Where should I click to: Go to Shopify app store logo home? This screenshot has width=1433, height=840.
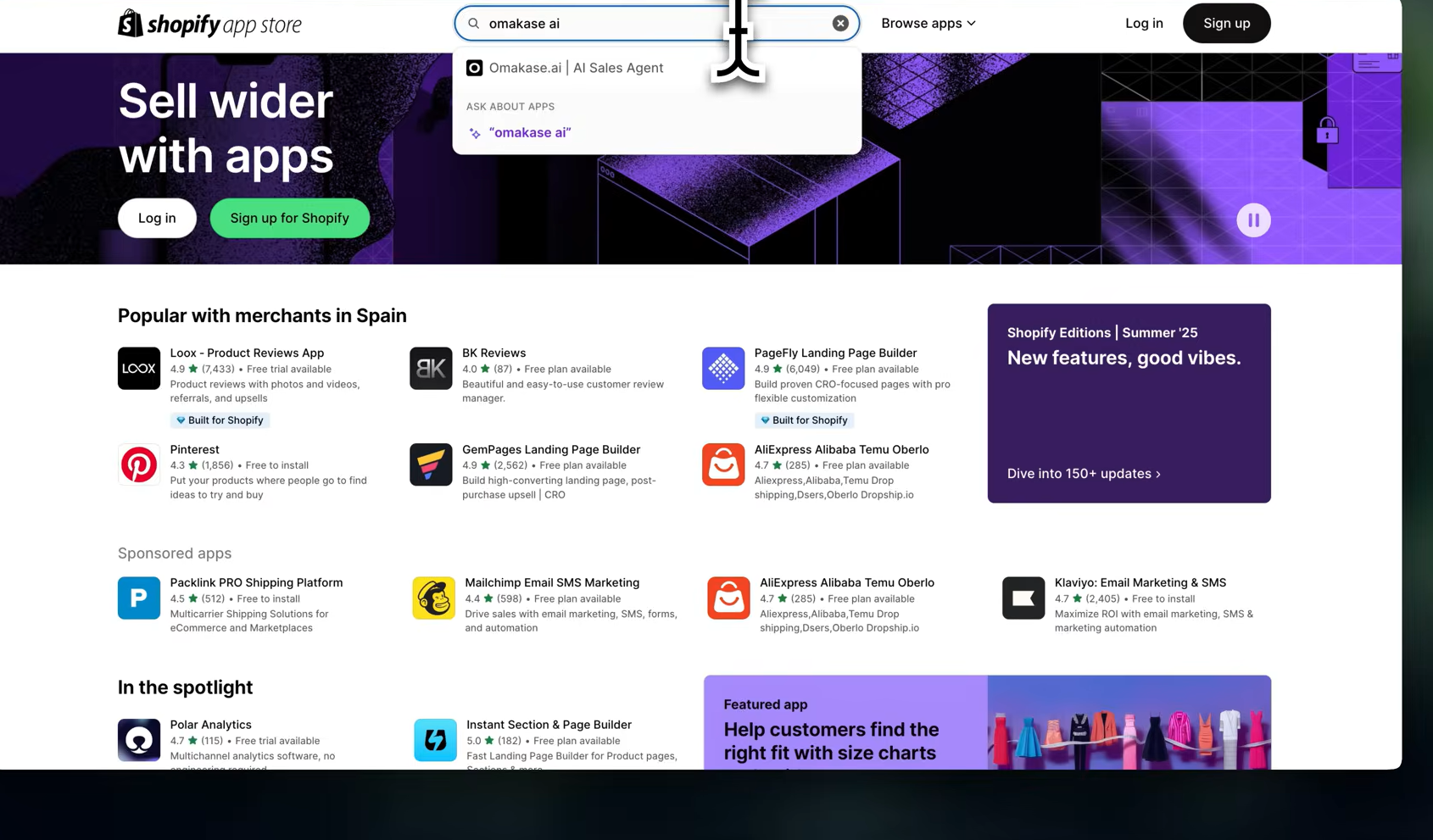(209, 24)
